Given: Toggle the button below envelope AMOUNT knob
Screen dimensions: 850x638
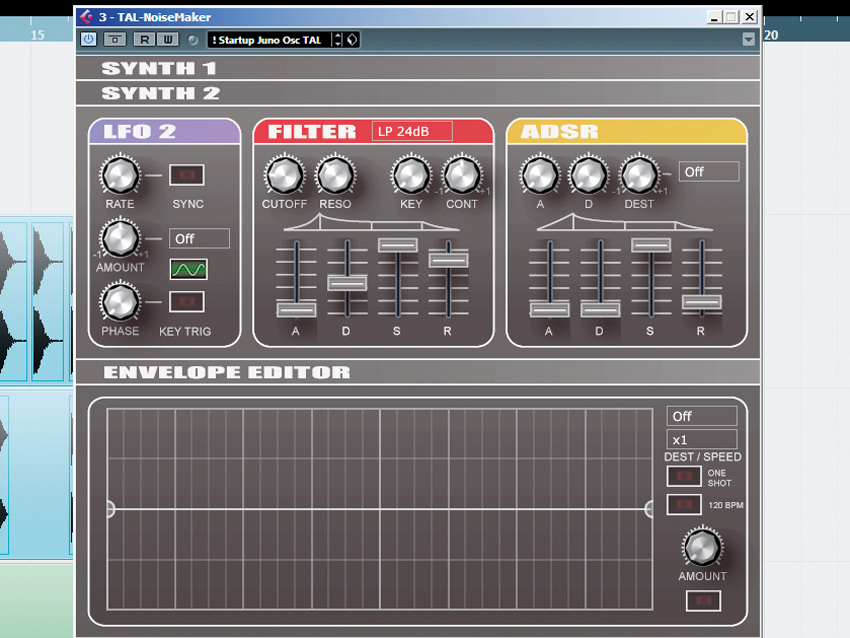Looking at the screenshot, I should (703, 601).
